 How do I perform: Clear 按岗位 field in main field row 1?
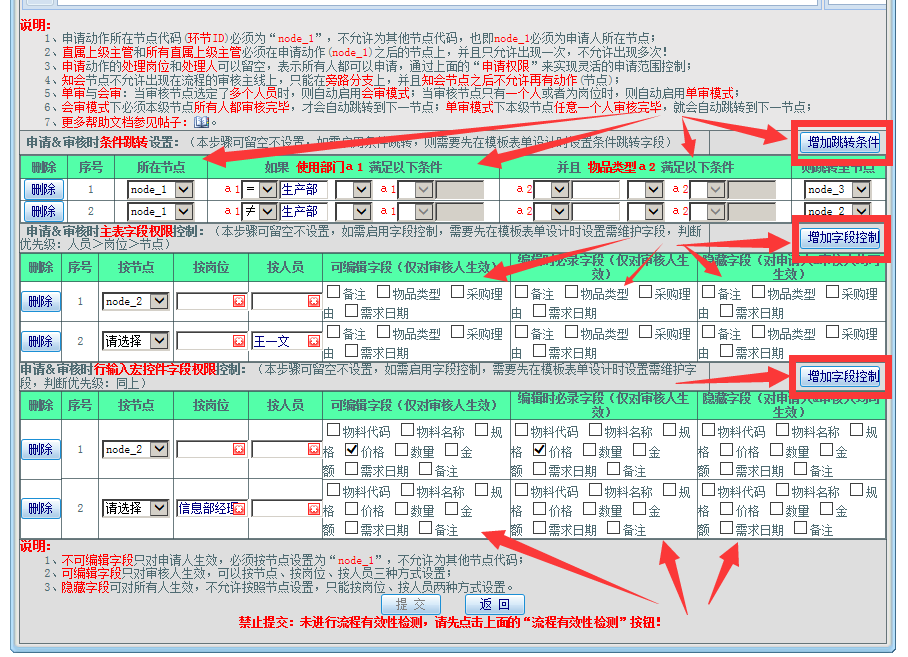[239, 301]
